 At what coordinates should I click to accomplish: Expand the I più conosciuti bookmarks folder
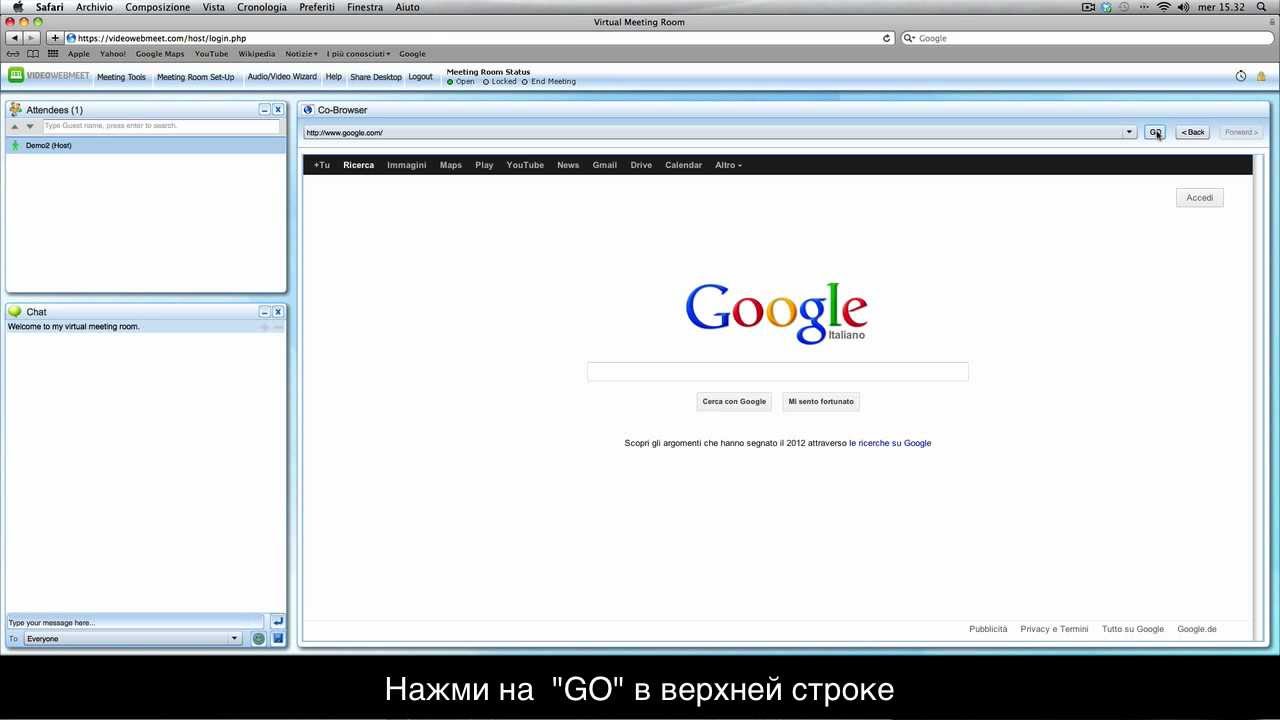point(358,54)
